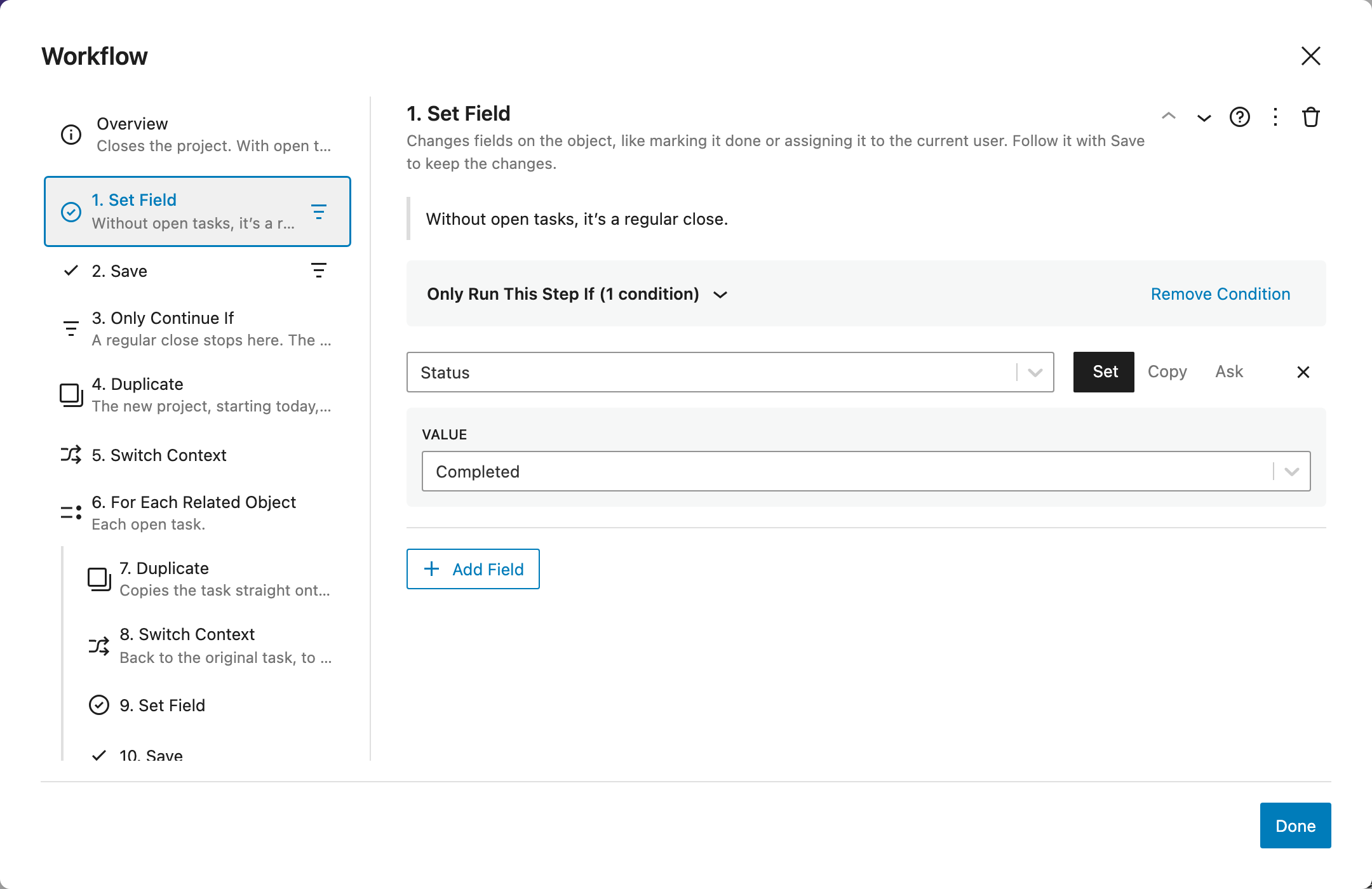Open the Completed value dropdown
The width and height of the screenshot is (1372, 889).
pyautogui.click(x=866, y=471)
